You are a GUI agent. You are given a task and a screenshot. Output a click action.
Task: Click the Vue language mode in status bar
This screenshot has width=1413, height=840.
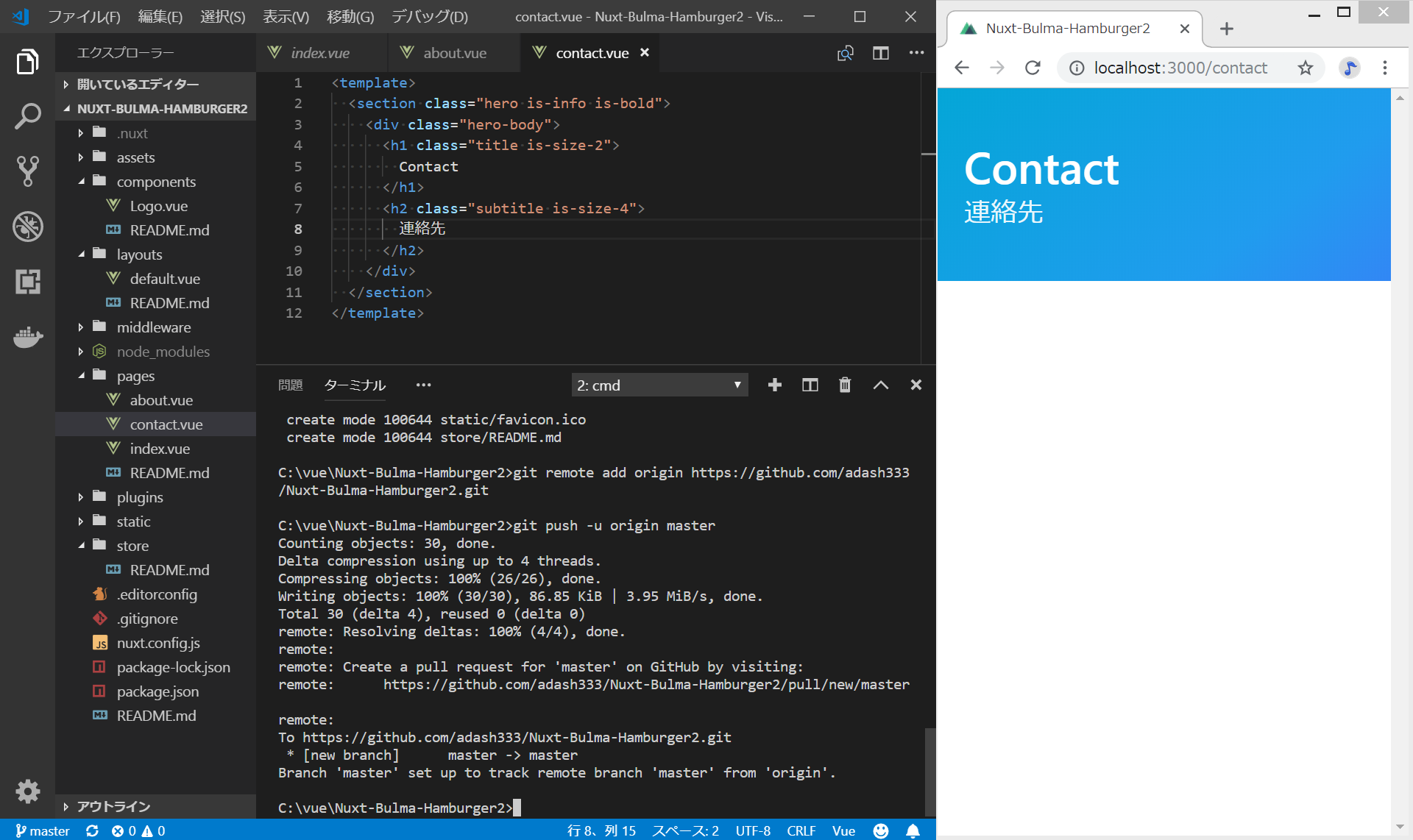pos(843,830)
